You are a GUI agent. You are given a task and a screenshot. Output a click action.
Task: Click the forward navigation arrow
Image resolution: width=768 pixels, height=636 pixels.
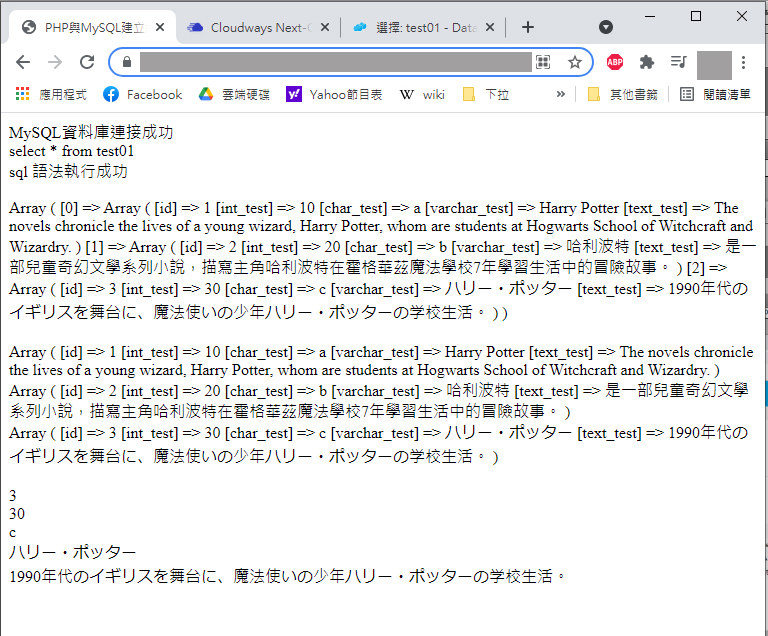[55, 62]
